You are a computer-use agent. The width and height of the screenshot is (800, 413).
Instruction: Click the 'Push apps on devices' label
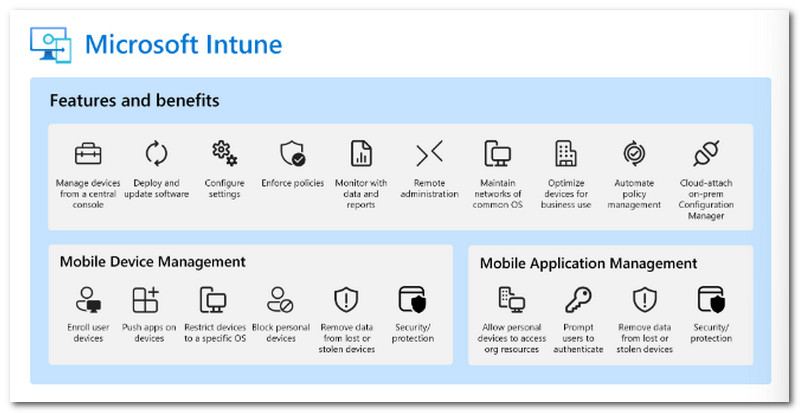tap(149, 333)
